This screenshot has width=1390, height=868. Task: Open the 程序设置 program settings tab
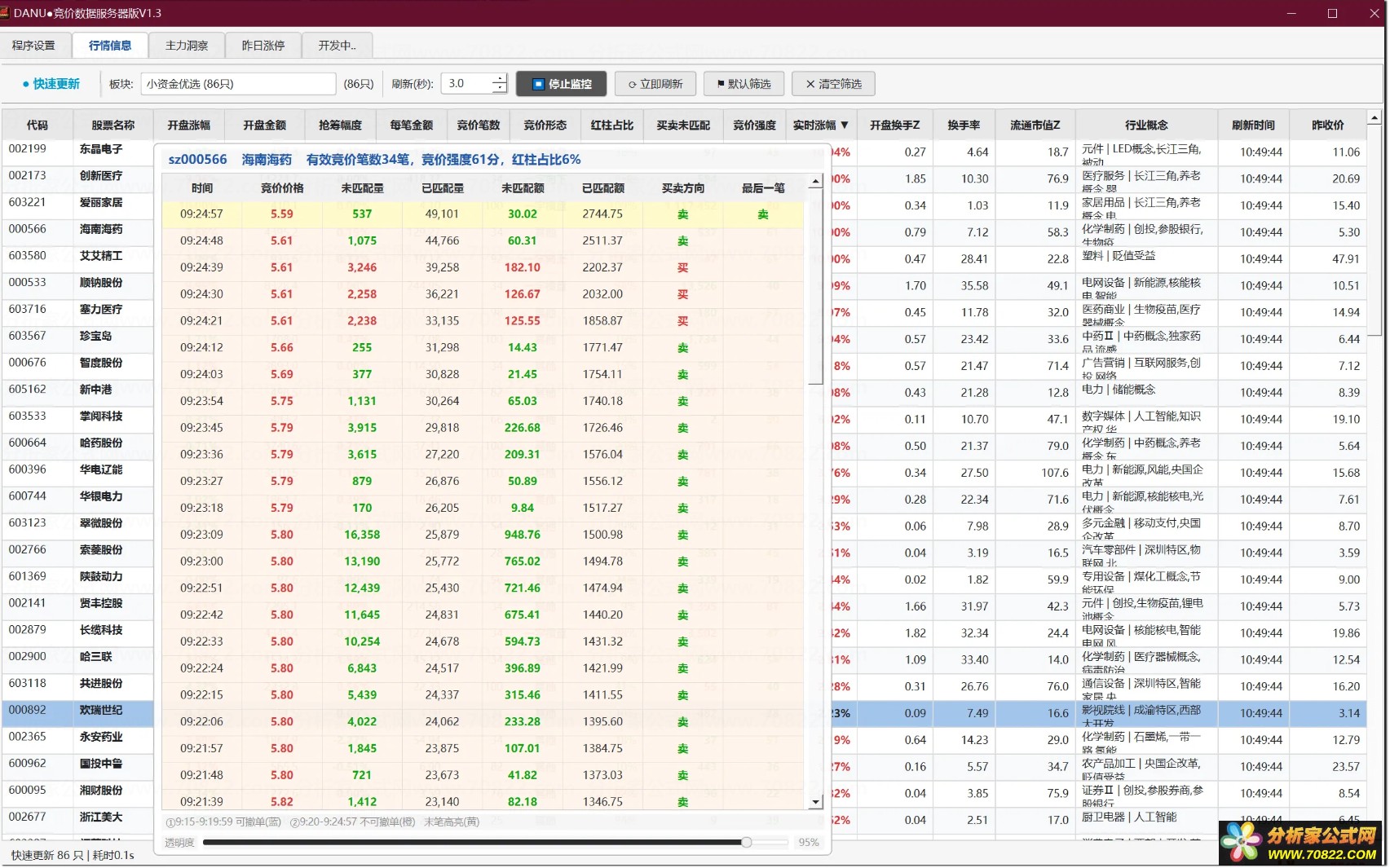(x=34, y=46)
